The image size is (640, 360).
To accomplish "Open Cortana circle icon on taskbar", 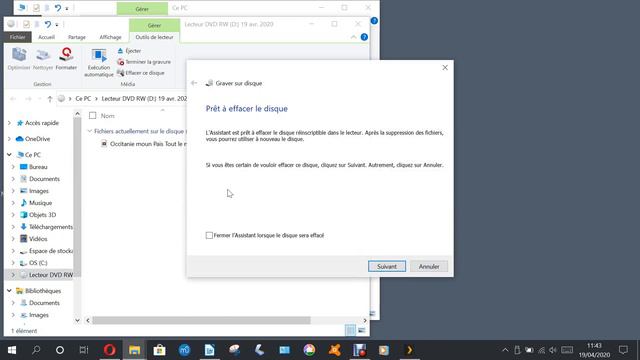I will (x=60, y=350).
